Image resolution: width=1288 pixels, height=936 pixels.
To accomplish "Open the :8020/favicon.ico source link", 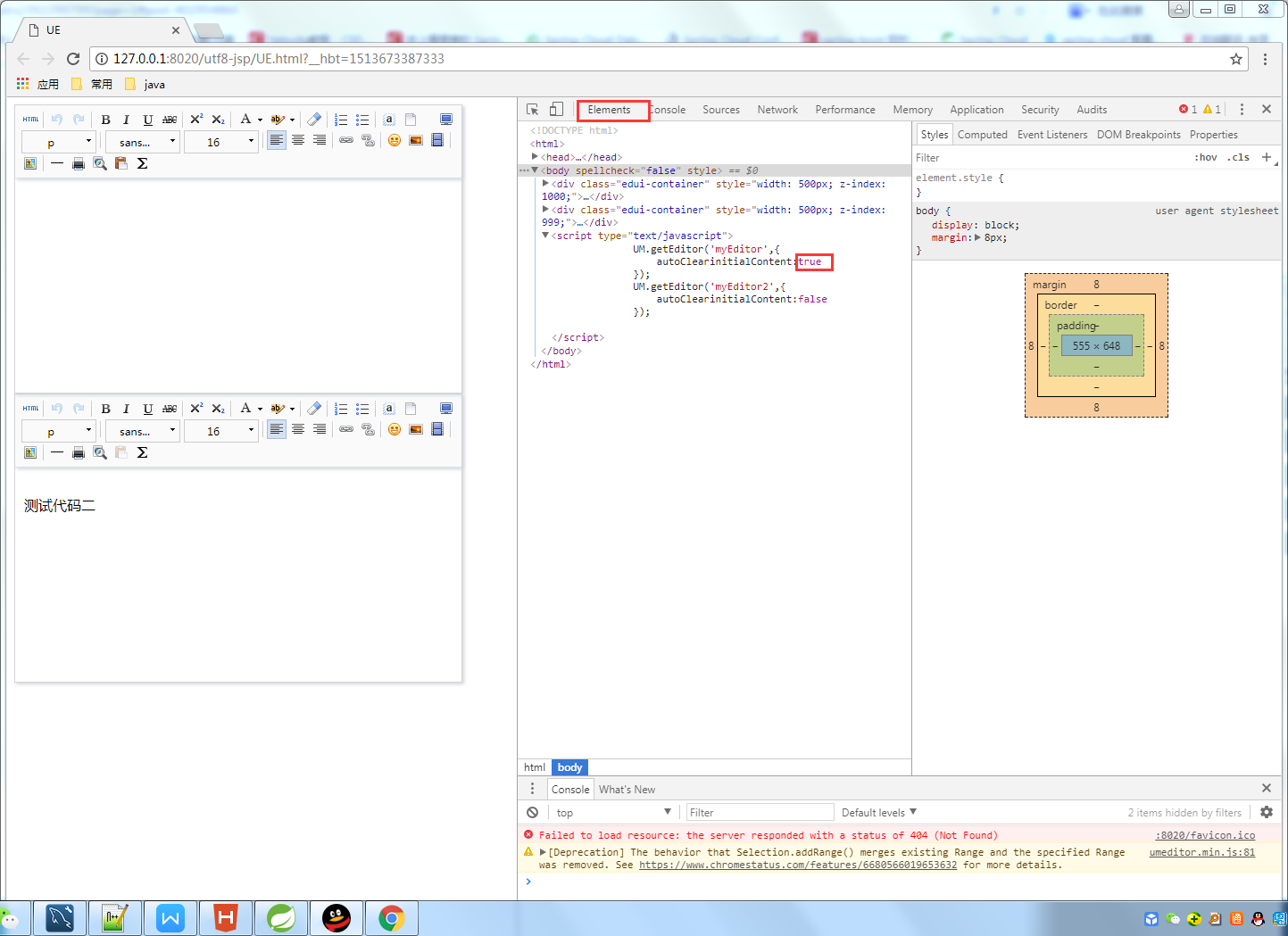I will [1205, 836].
